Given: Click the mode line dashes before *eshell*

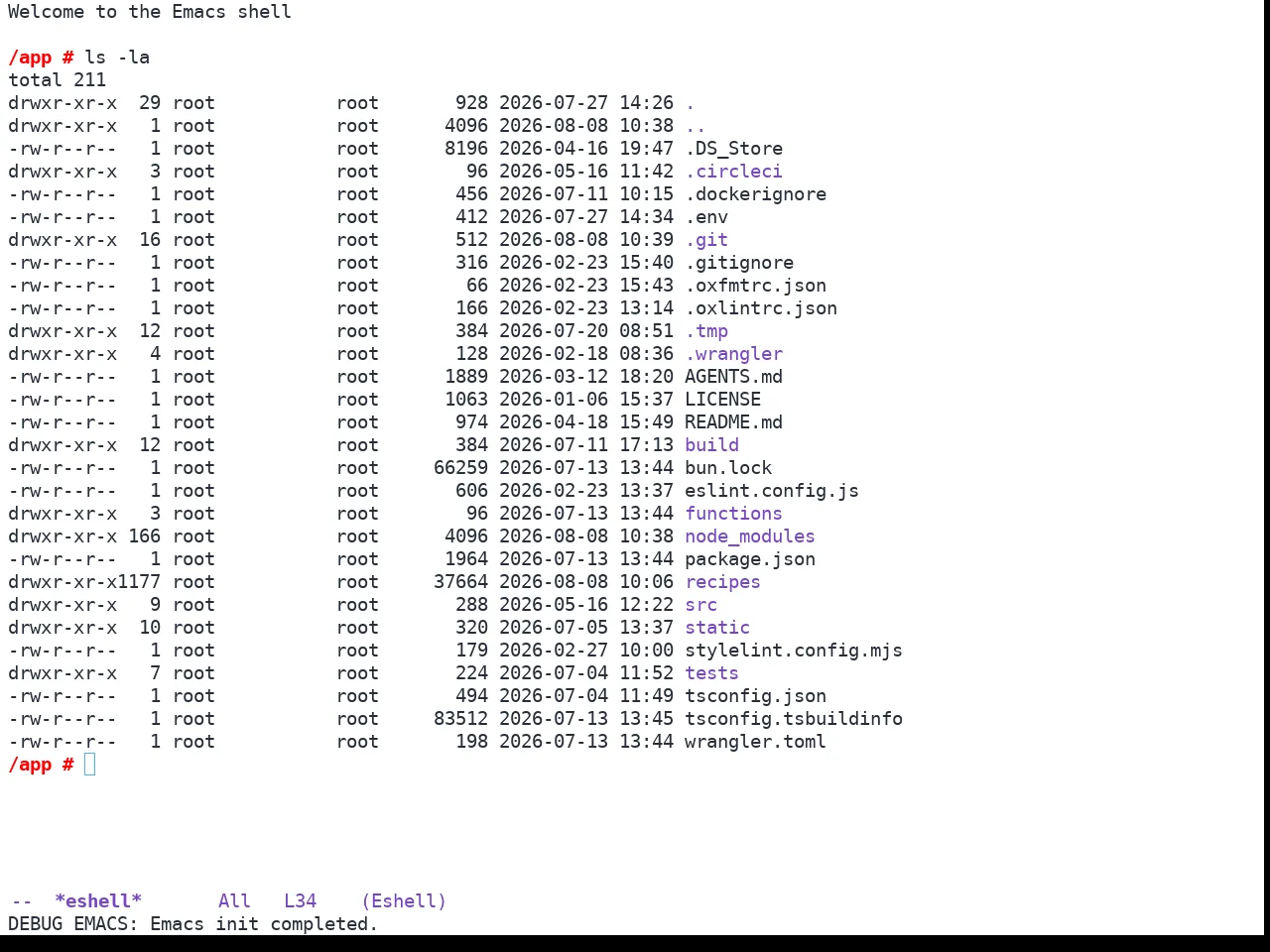Looking at the screenshot, I should pyautogui.click(x=22, y=901).
